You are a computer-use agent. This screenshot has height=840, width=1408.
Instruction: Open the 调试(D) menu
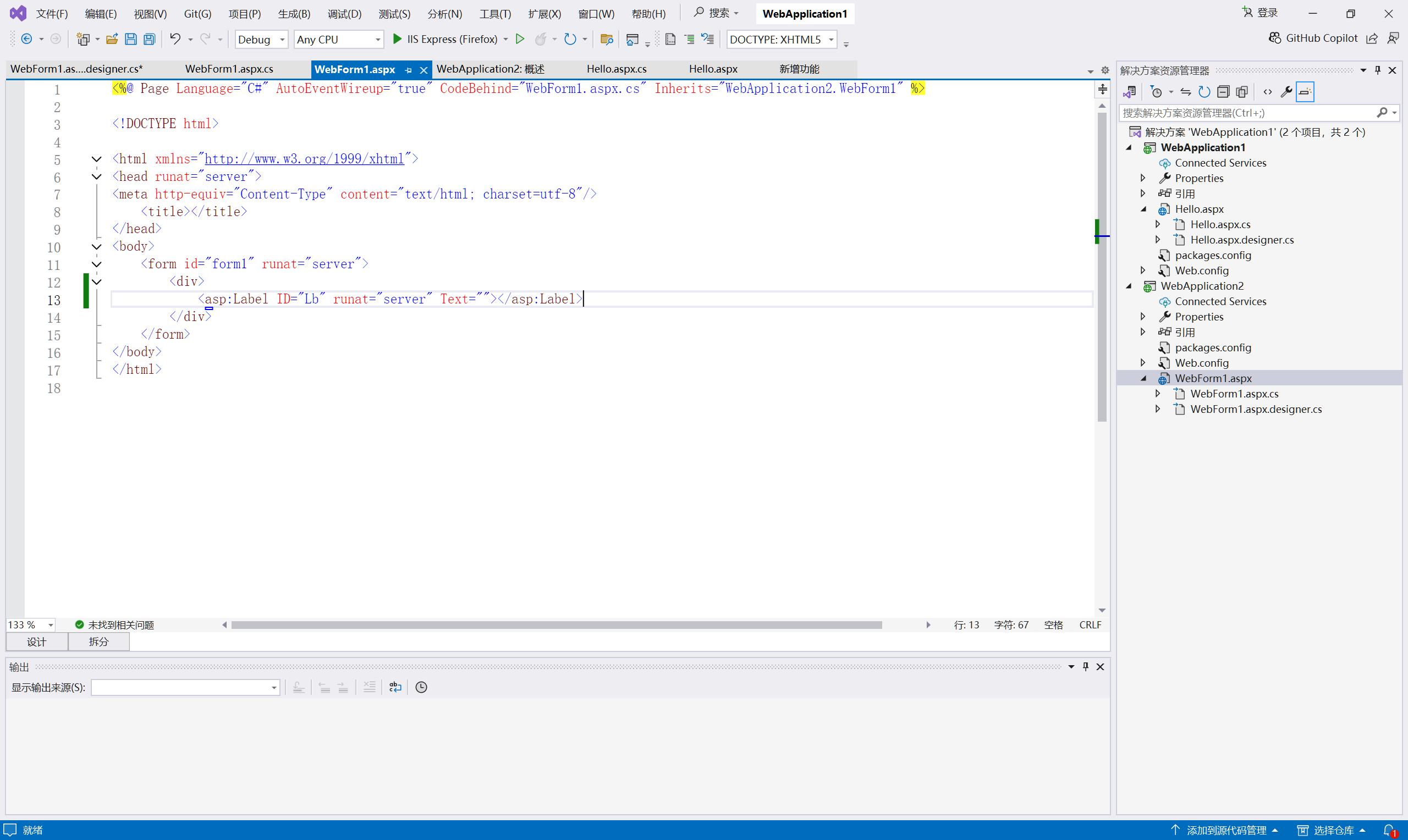344,14
